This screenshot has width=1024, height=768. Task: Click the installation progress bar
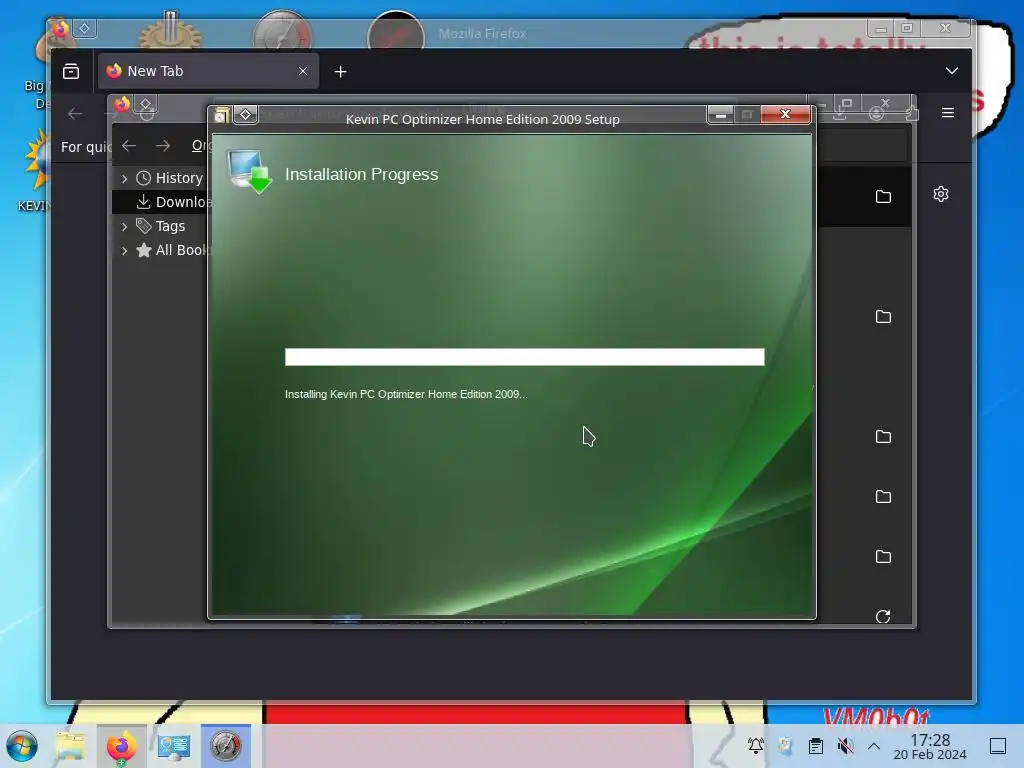pos(524,357)
